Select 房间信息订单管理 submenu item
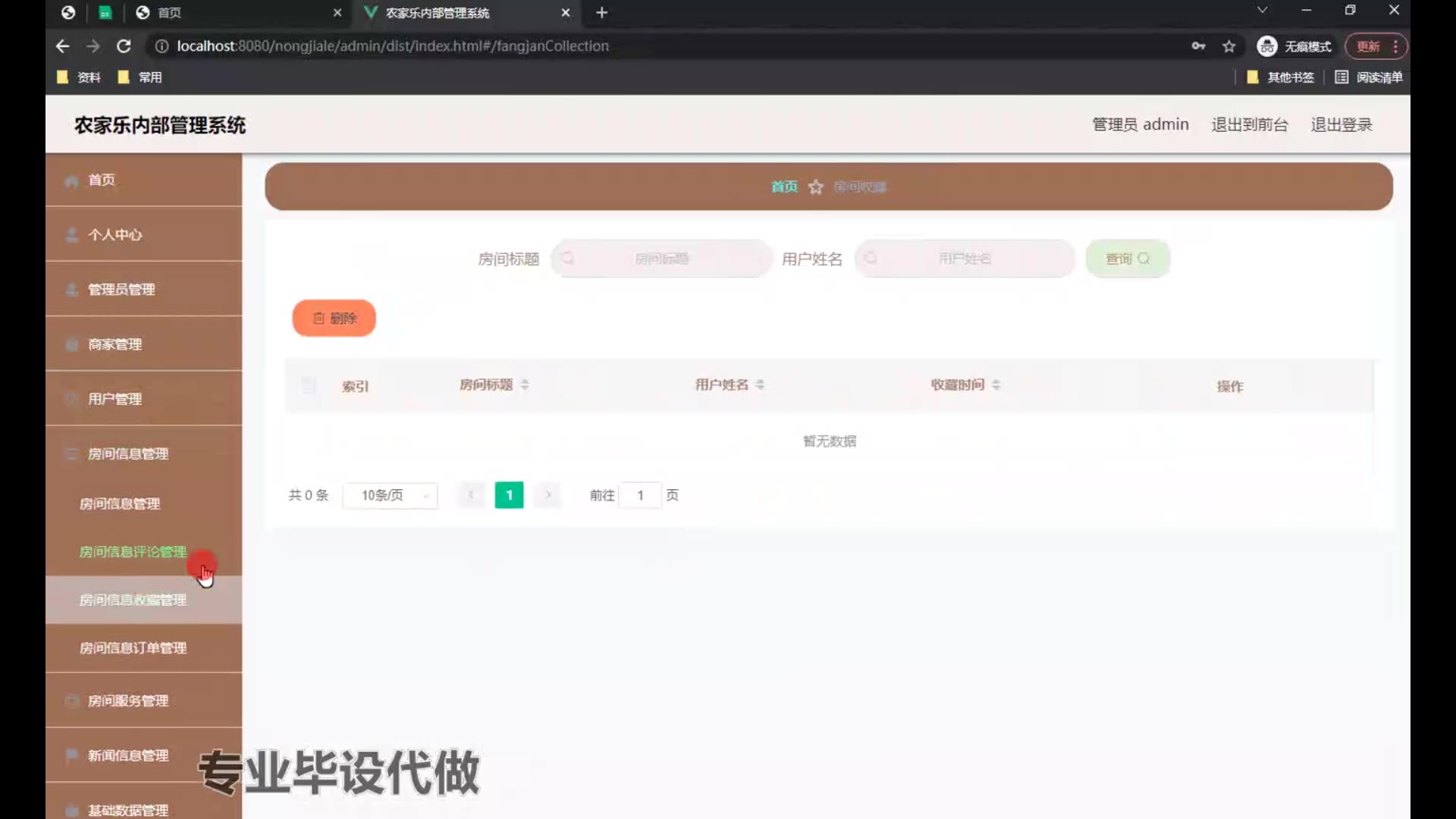This screenshot has height=819, width=1456. tap(133, 648)
